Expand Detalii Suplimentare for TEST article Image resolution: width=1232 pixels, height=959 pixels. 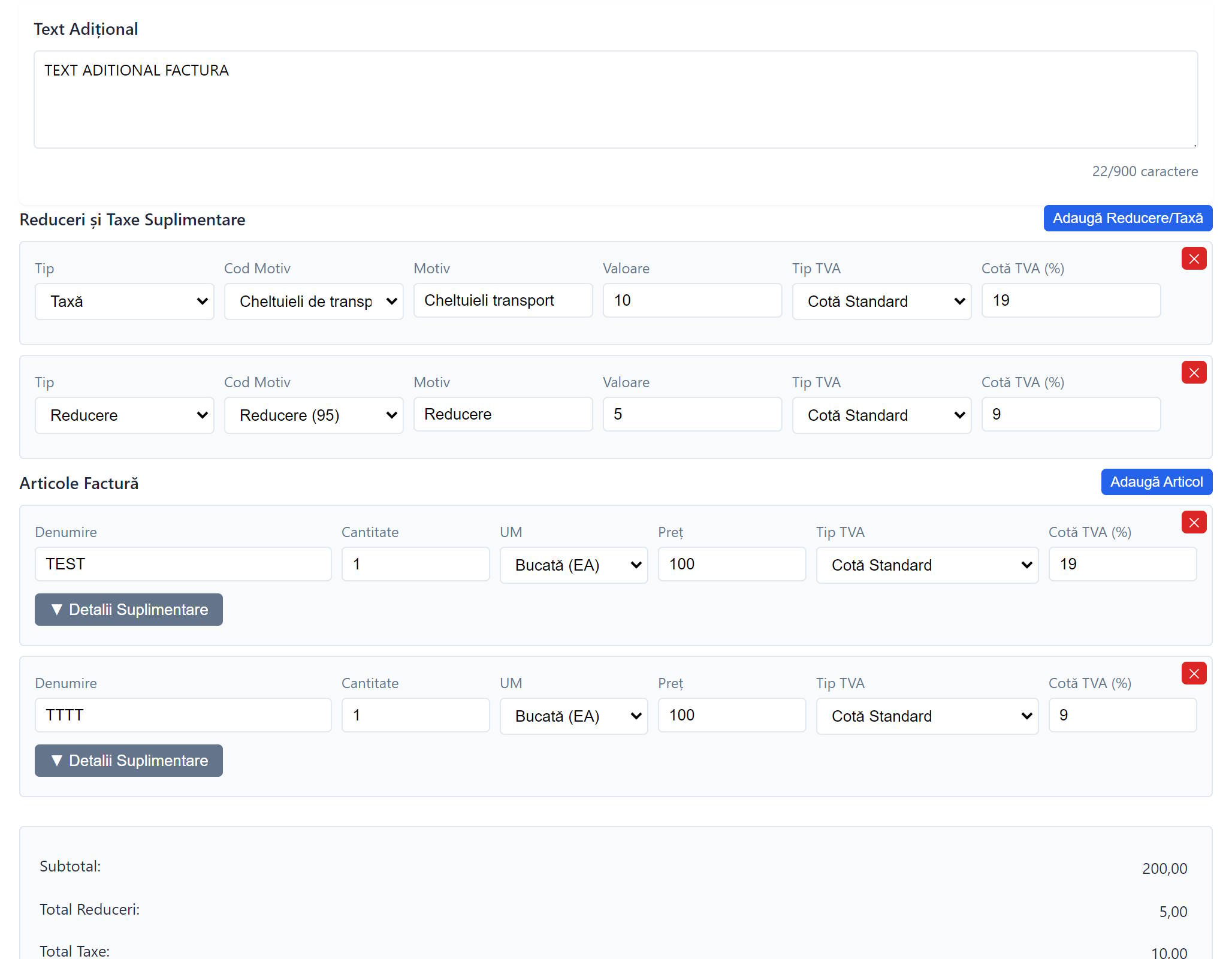pos(129,610)
